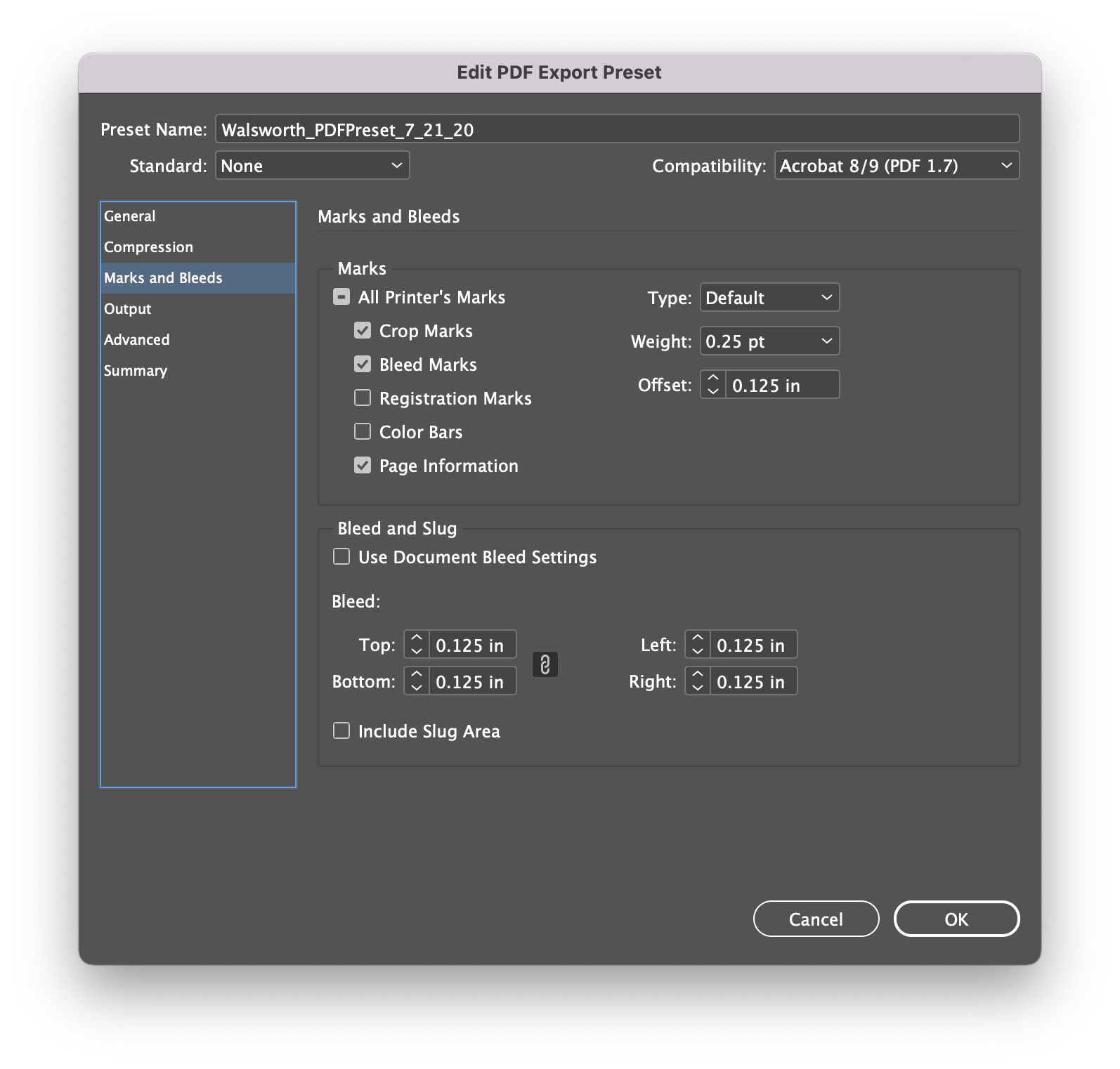Select the Summary section
Screen dimensions: 1120x1069
coord(198,371)
